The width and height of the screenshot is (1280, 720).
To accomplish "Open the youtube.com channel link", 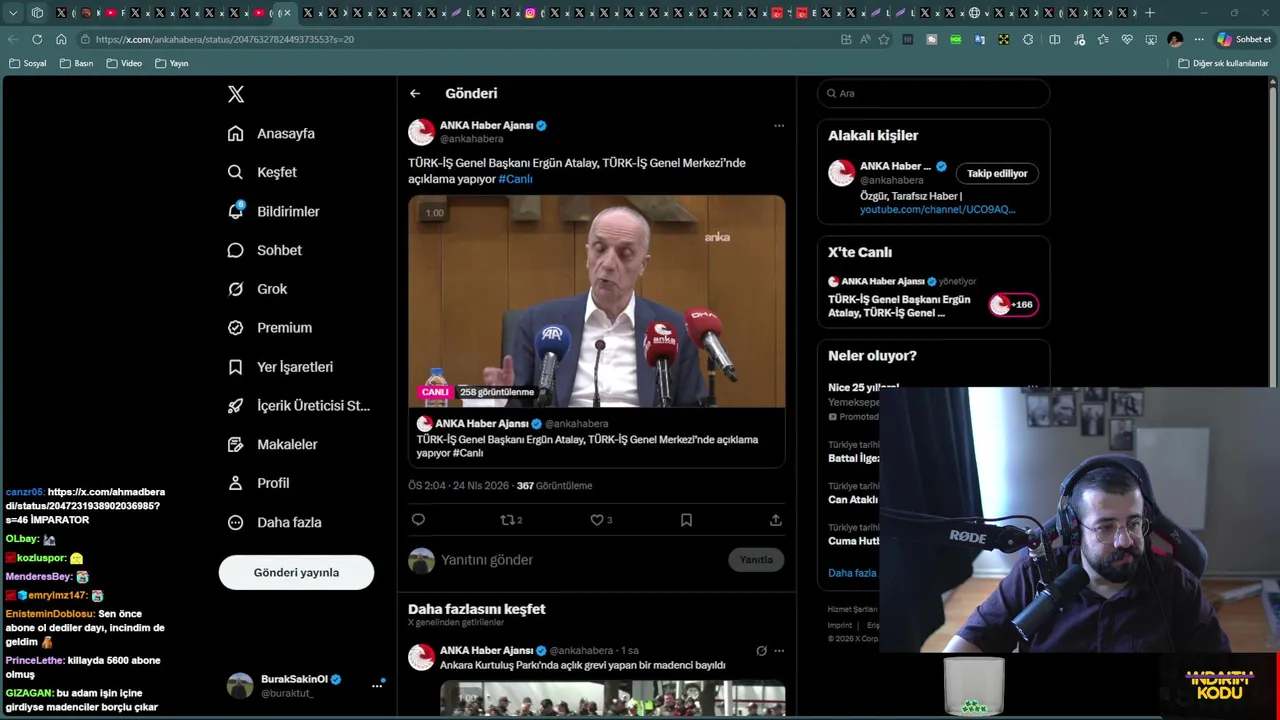I will [937, 209].
